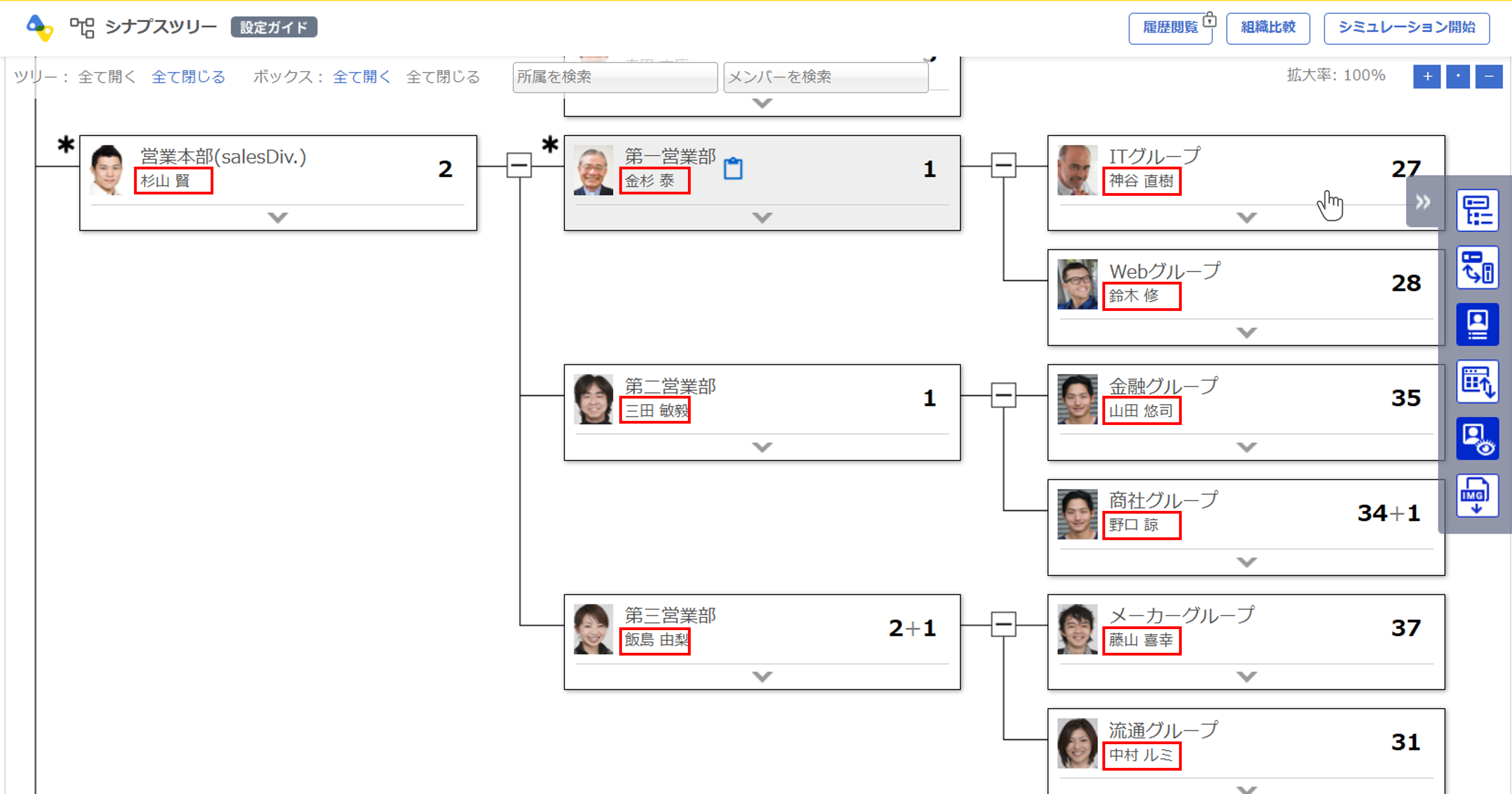
Task: Collapse the 第三営業部 branch using its minus box
Action: (x=1003, y=625)
